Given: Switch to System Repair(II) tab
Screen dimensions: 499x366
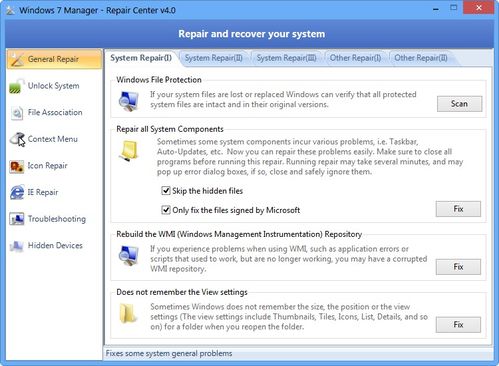Looking at the screenshot, I should coord(214,58).
